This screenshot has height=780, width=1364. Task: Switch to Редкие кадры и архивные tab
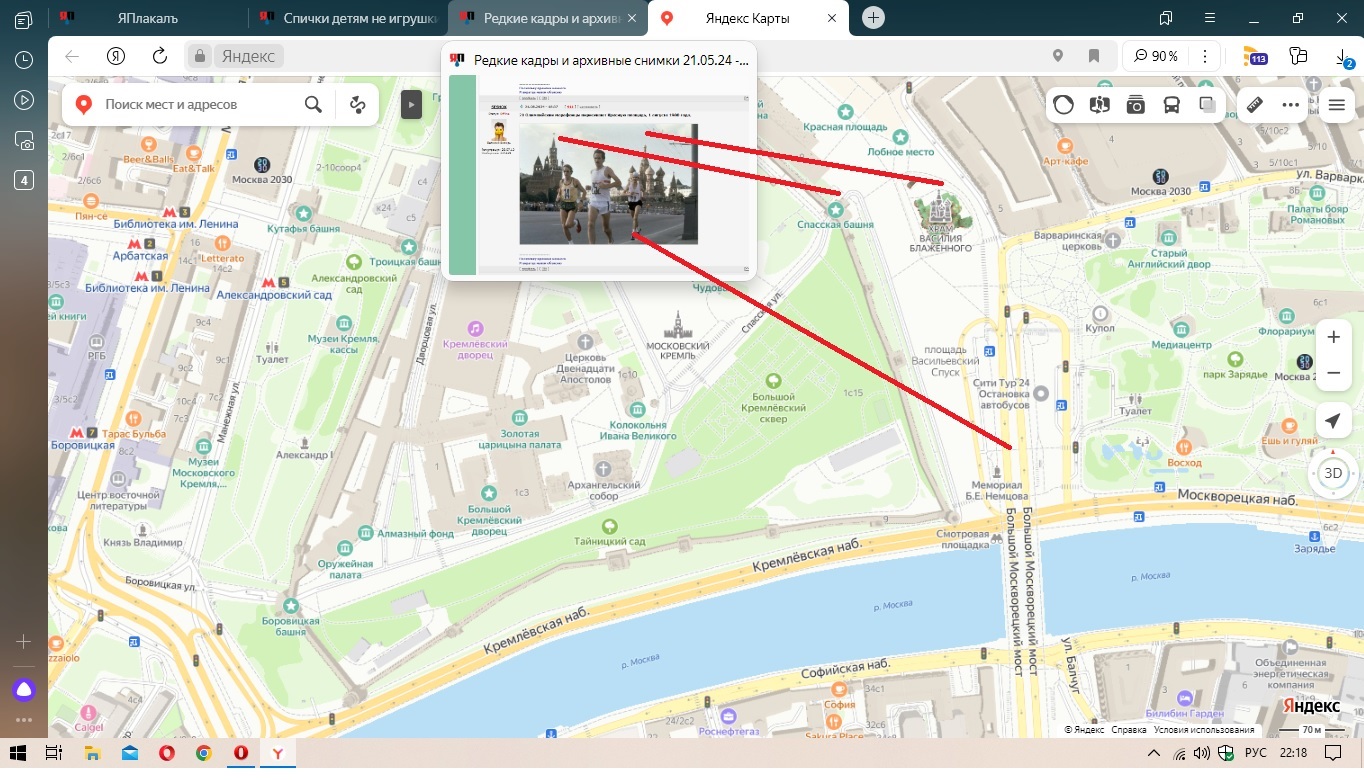click(x=548, y=18)
